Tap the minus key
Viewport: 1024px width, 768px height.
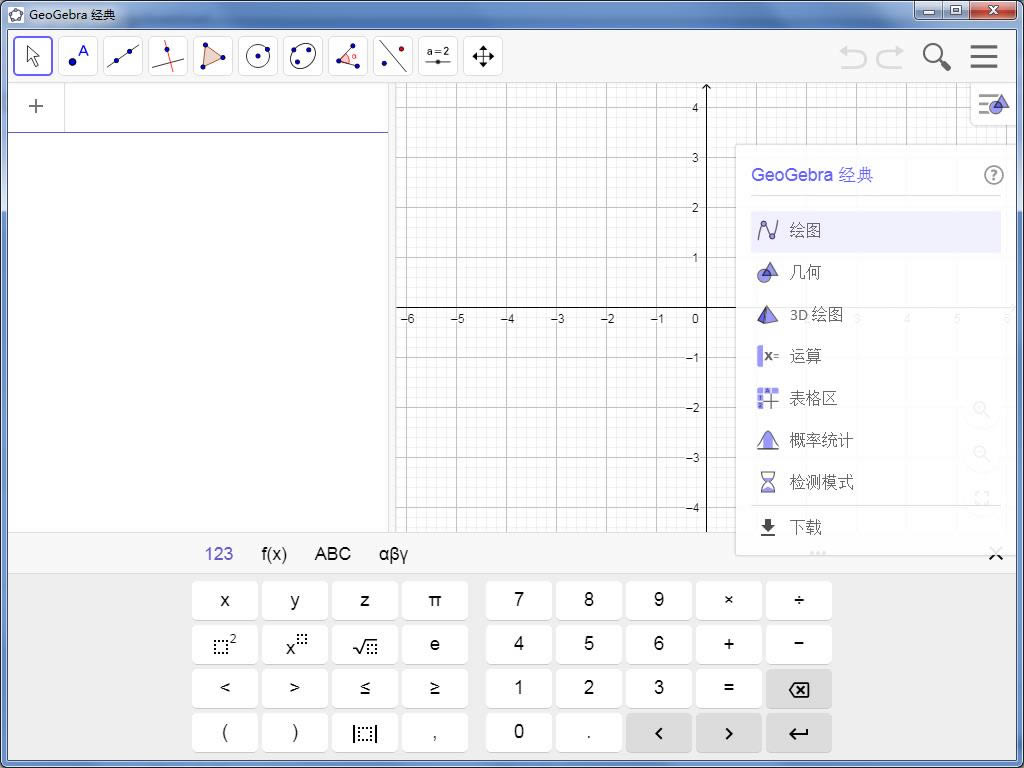click(x=799, y=645)
